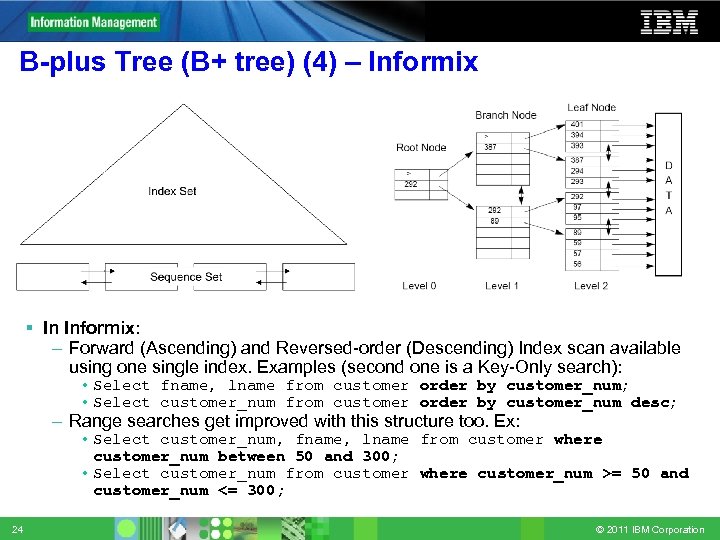Click the Level 2 label
The height and width of the screenshot is (540, 720).
pyautogui.click(x=591, y=286)
